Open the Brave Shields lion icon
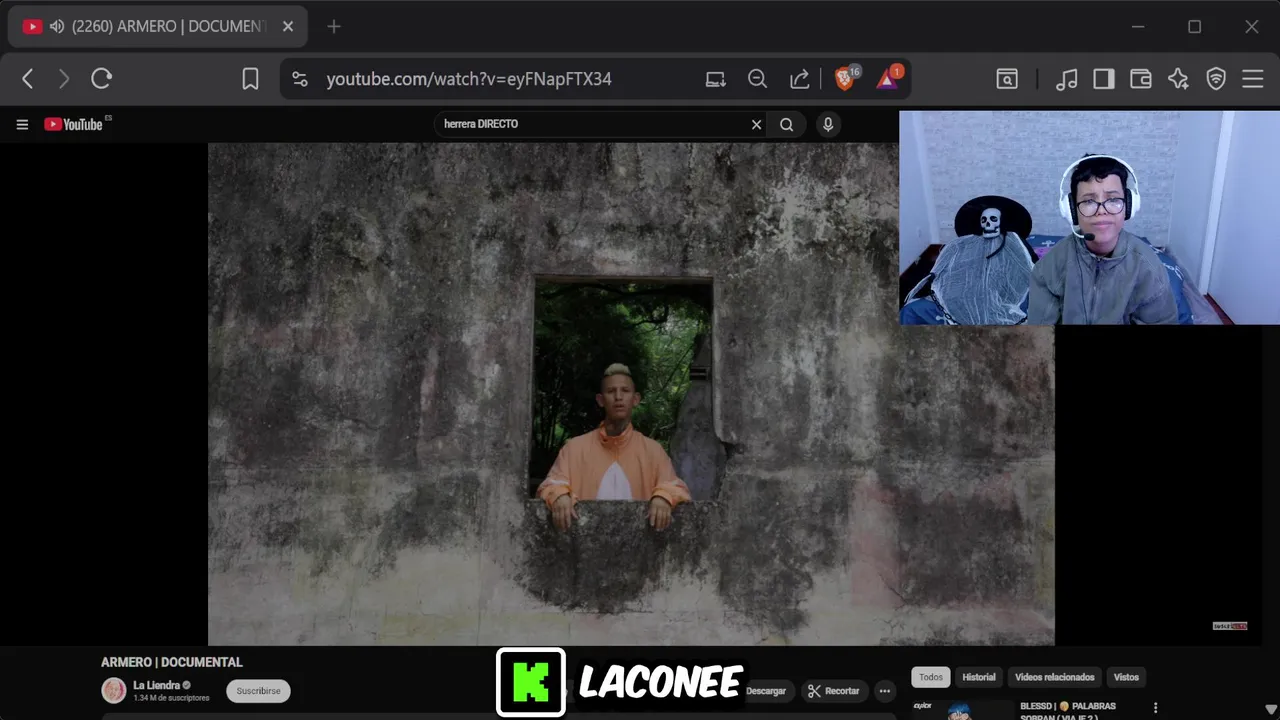 click(846, 79)
